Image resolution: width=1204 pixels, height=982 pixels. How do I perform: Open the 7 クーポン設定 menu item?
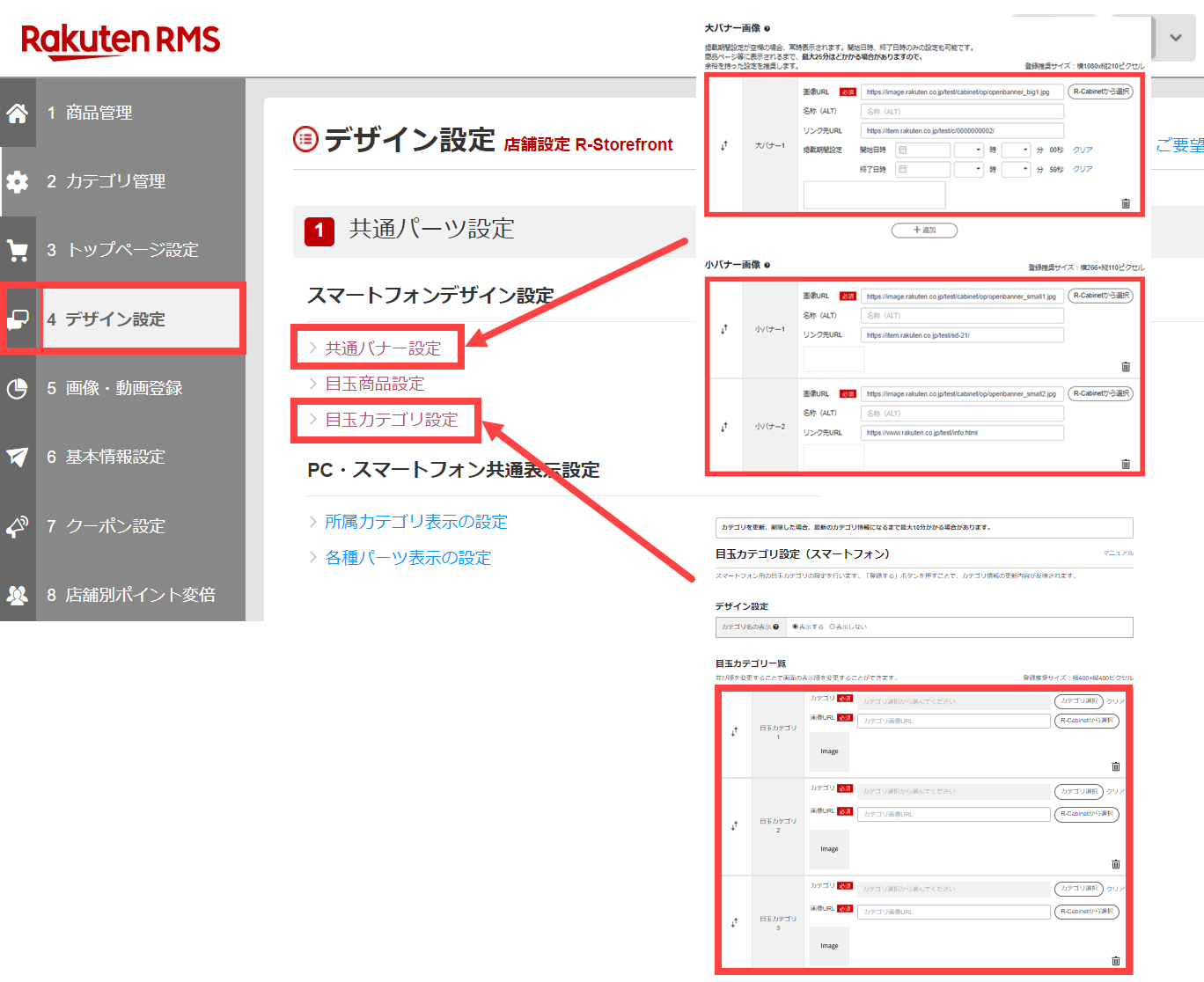[115, 526]
